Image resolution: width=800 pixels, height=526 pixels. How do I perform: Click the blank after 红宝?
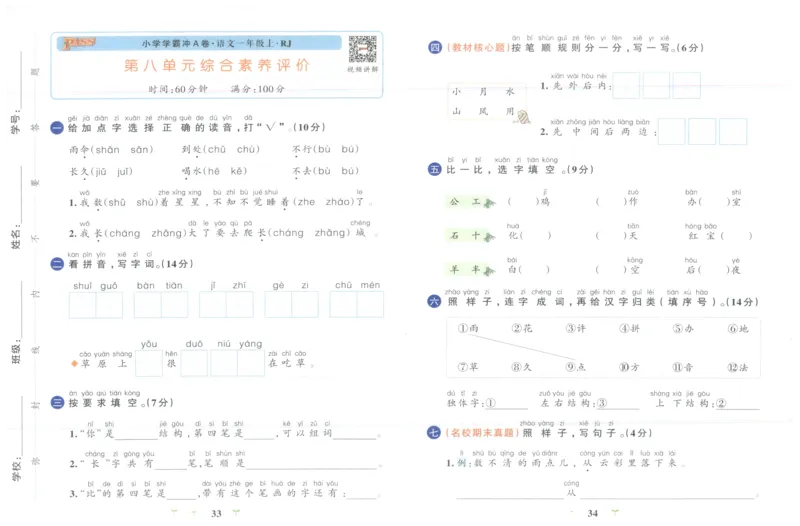pyautogui.click(x=737, y=236)
